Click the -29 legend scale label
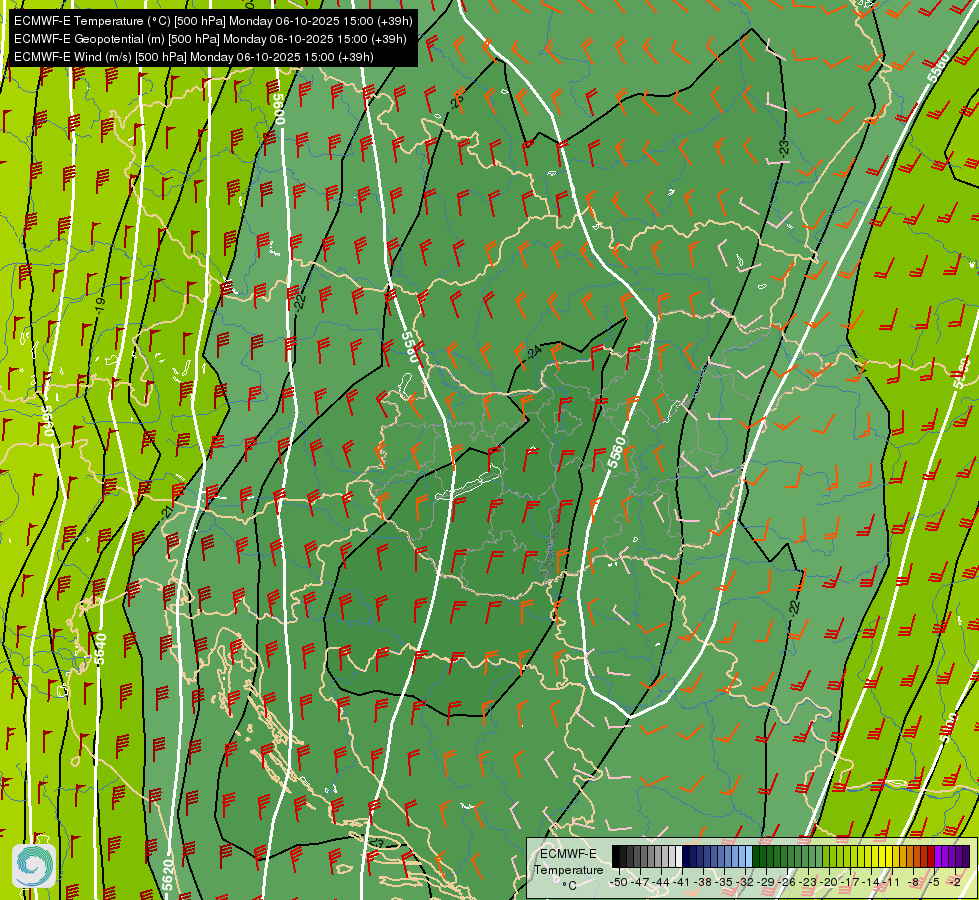979x900 pixels. pyautogui.click(x=767, y=882)
